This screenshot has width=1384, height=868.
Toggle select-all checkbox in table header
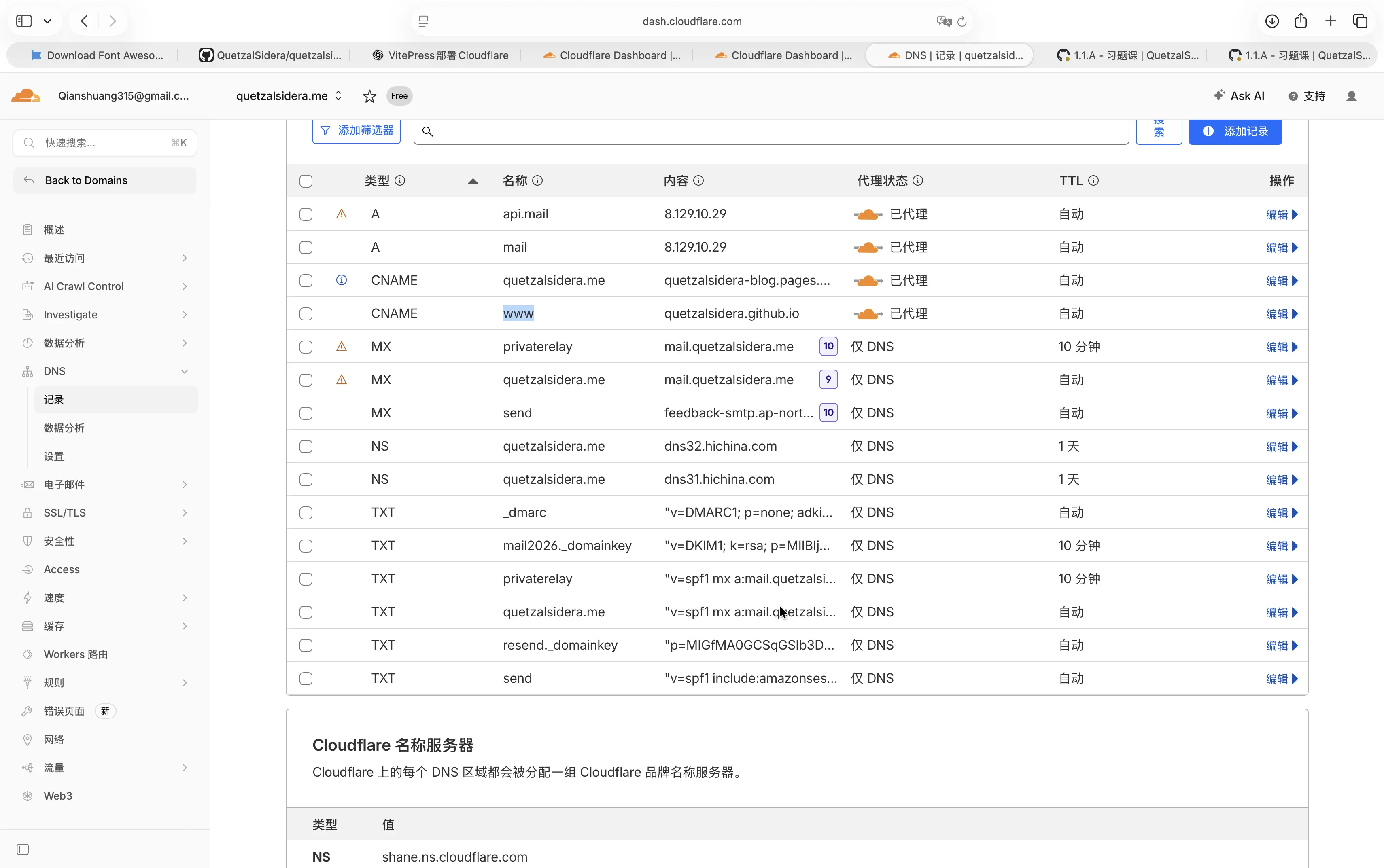pyautogui.click(x=306, y=182)
